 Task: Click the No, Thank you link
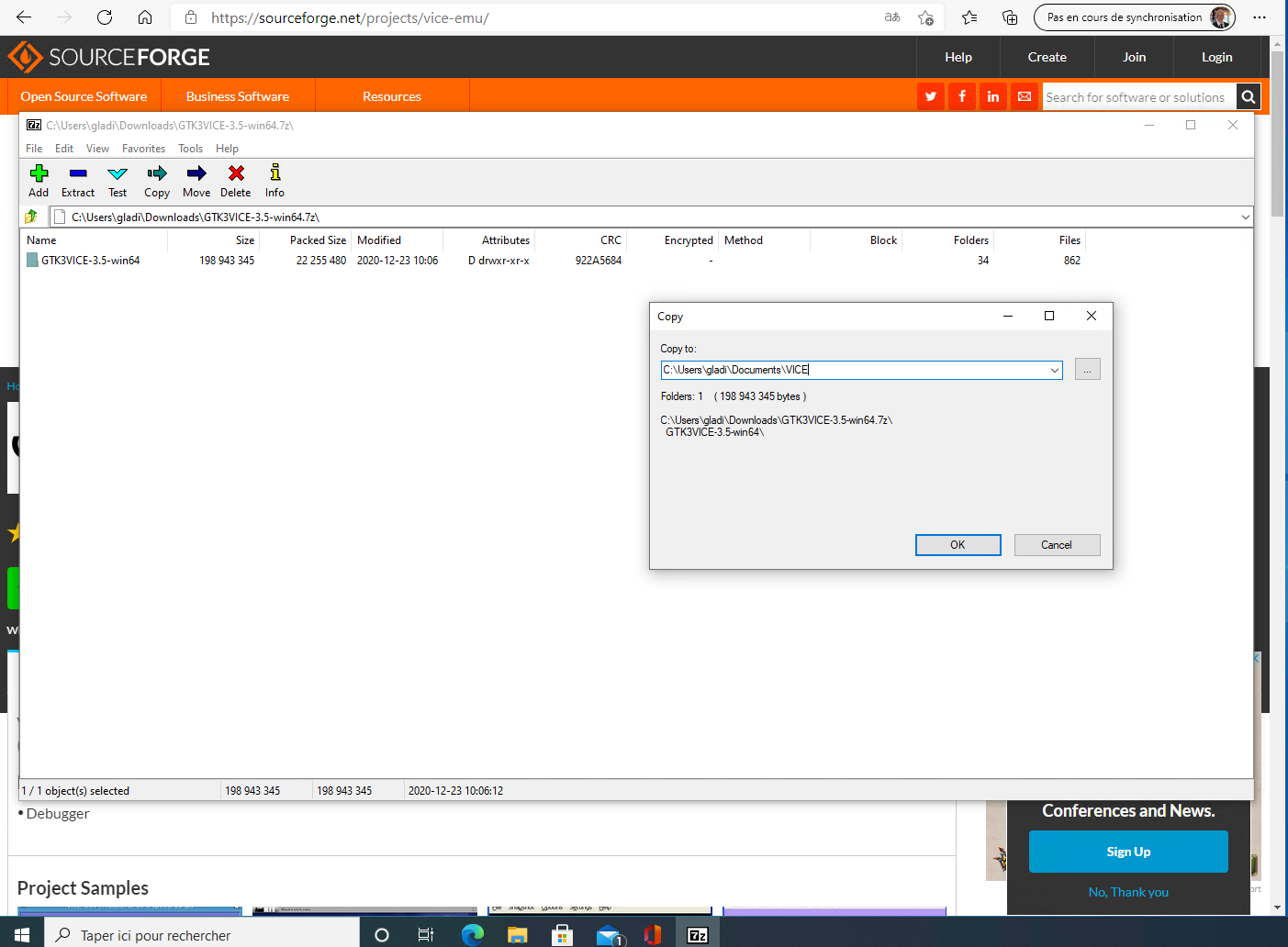(1128, 892)
